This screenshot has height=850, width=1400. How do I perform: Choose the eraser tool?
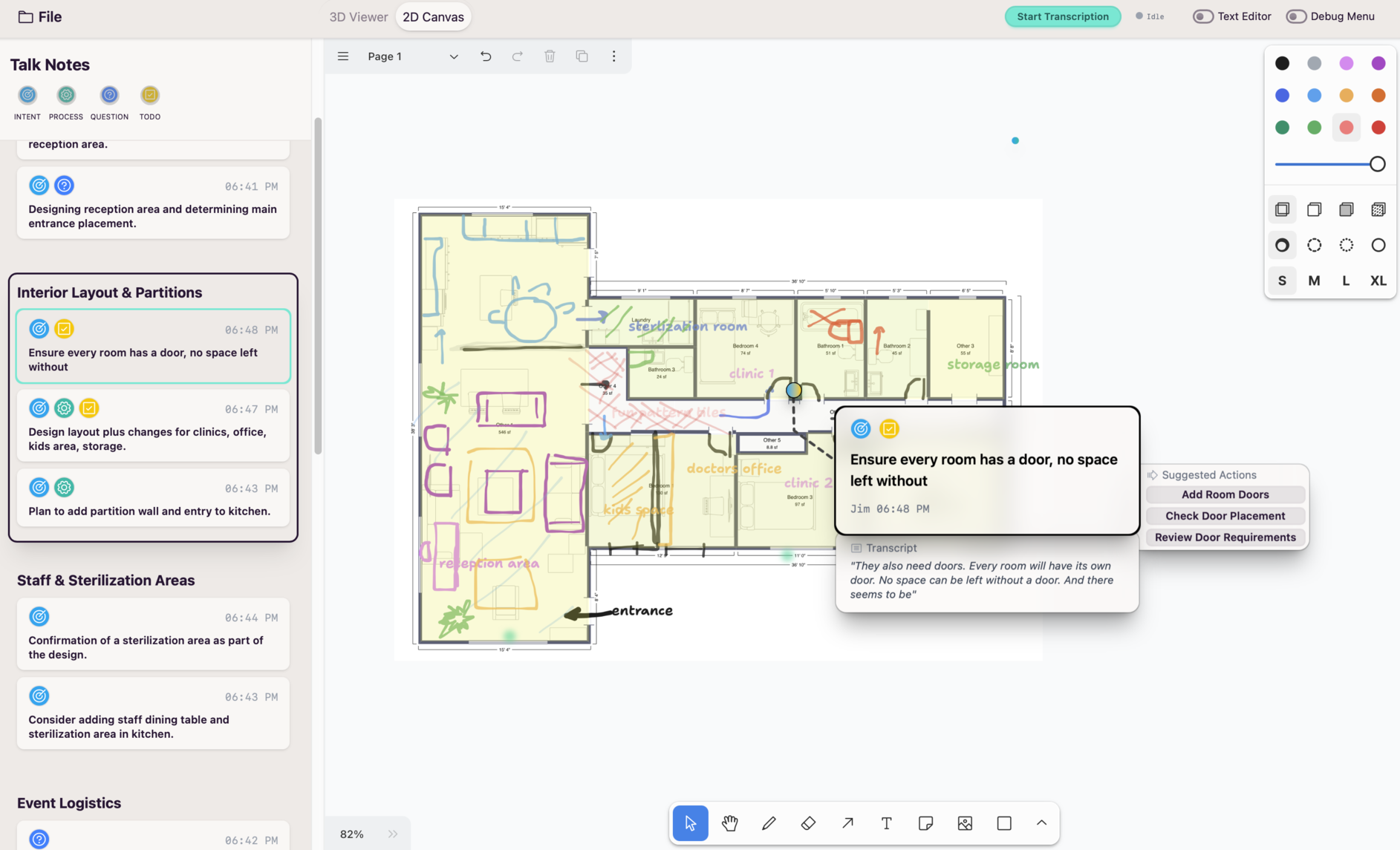[x=808, y=823]
